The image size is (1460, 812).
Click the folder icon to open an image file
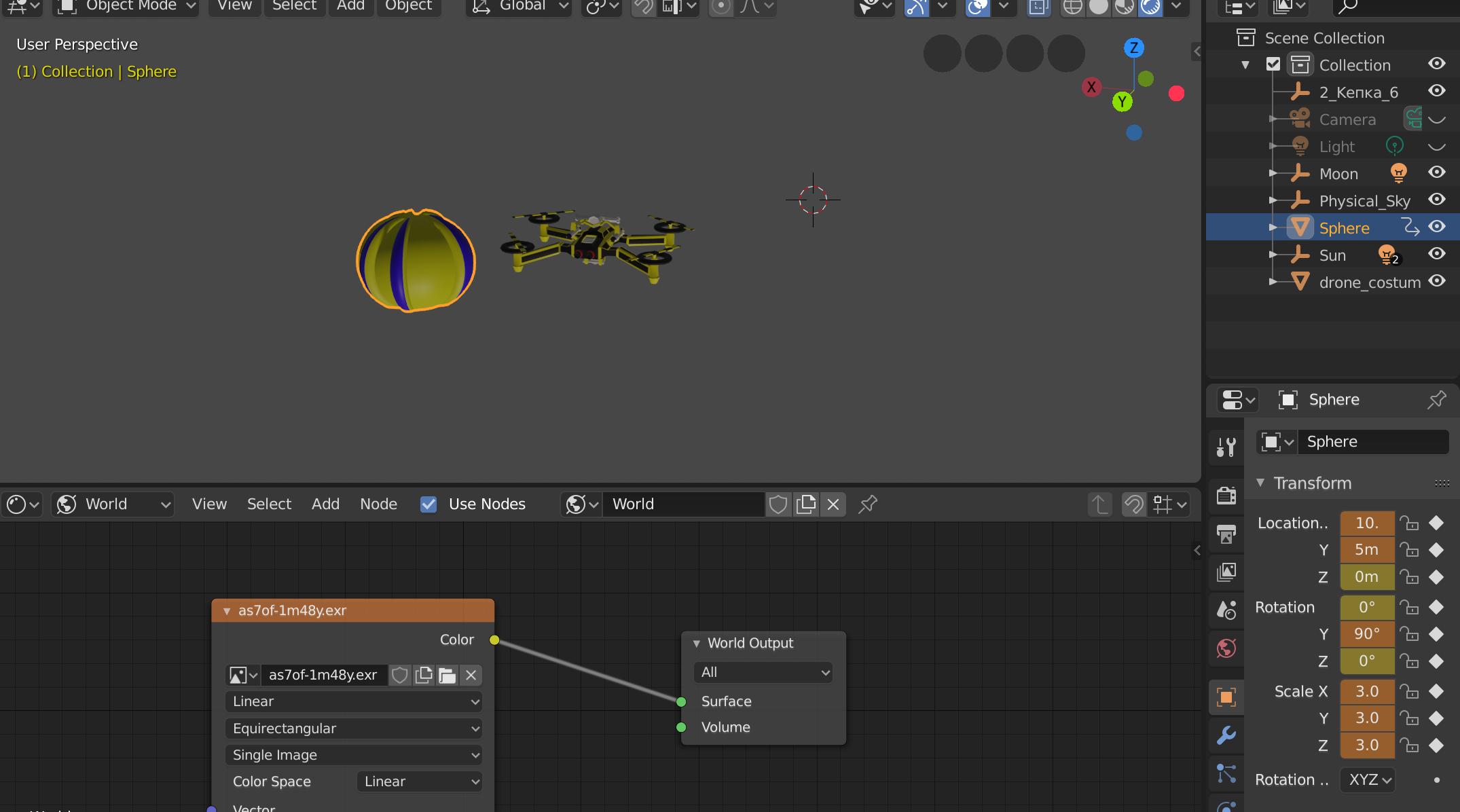click(447, 675)
